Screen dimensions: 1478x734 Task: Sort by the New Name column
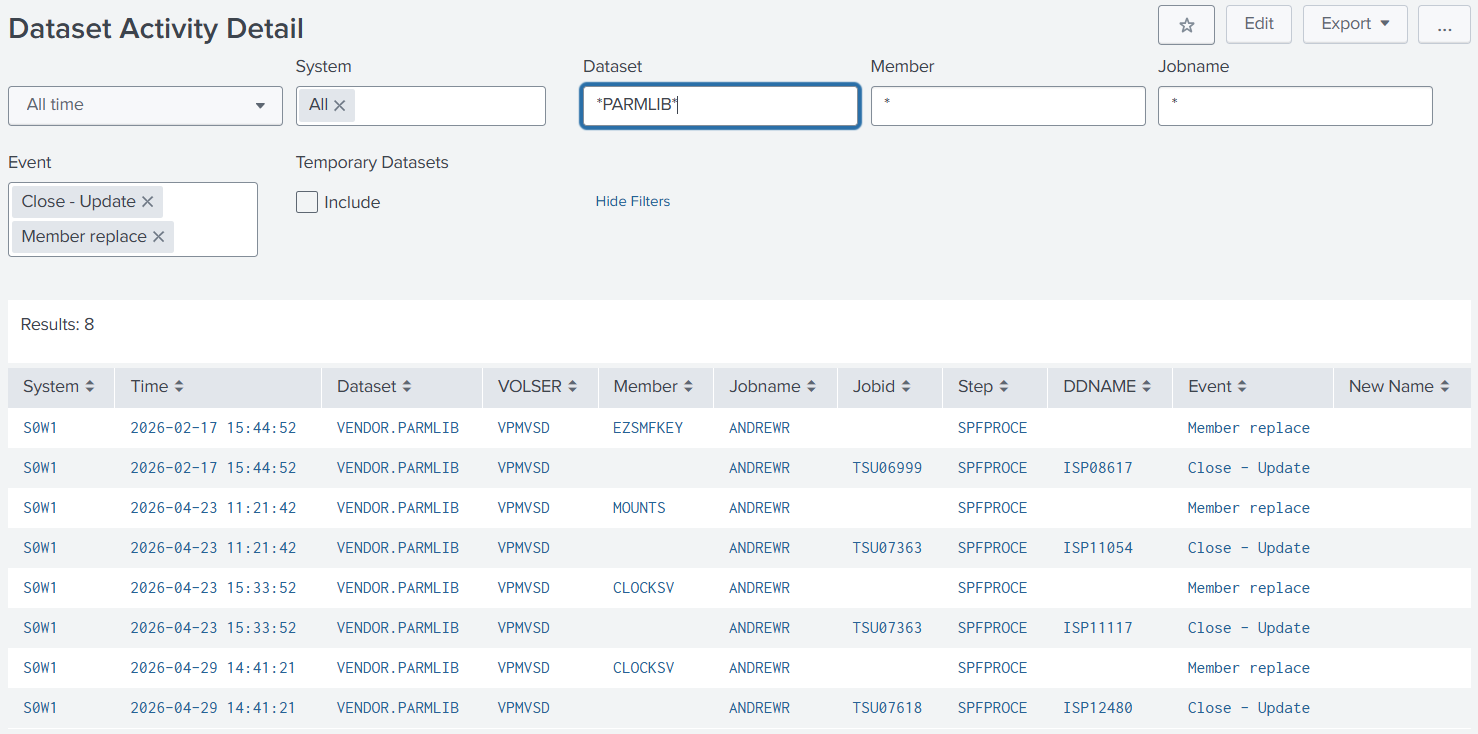(1400, 387)
